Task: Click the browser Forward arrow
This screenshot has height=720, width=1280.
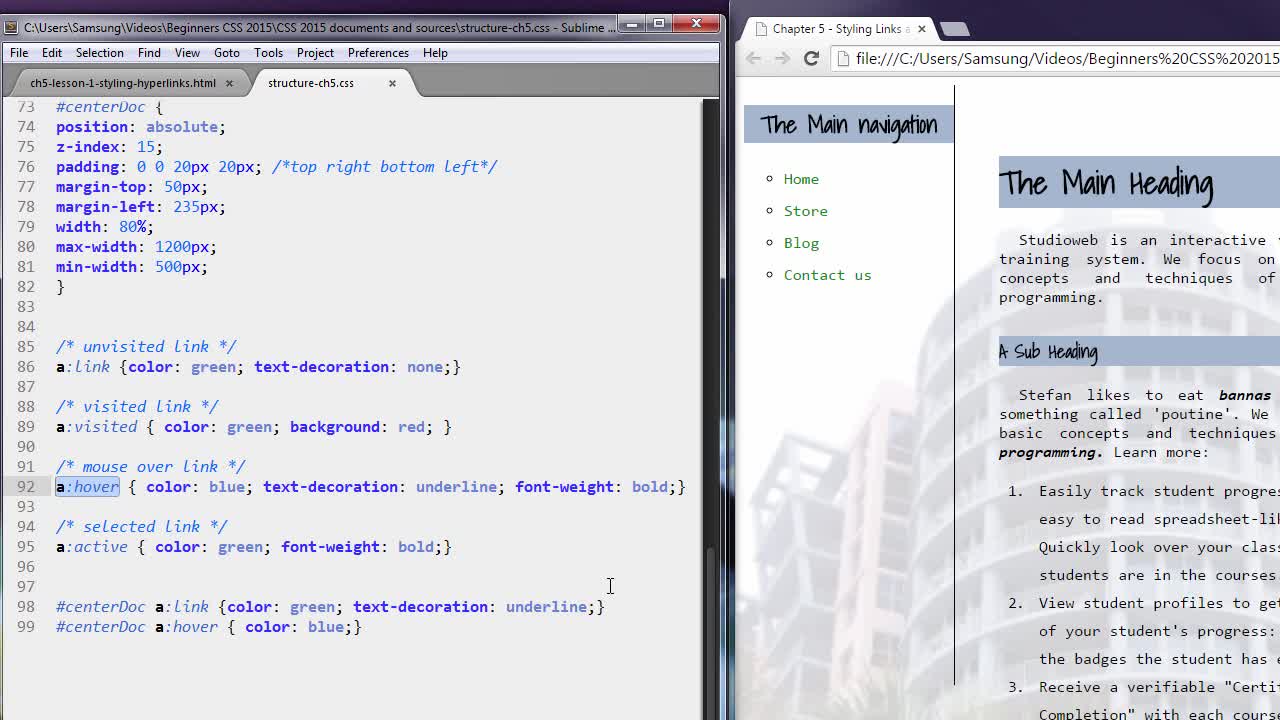Action: click(782, 59)
